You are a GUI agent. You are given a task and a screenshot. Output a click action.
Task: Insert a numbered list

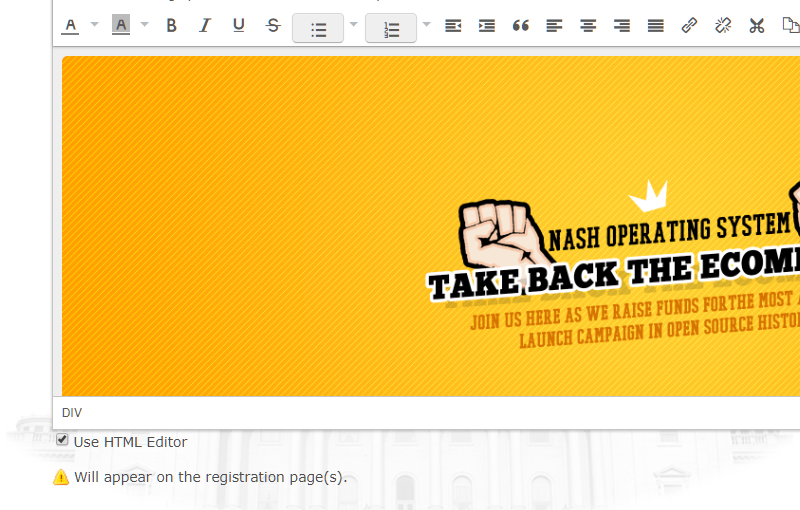(x=391, y=28)
